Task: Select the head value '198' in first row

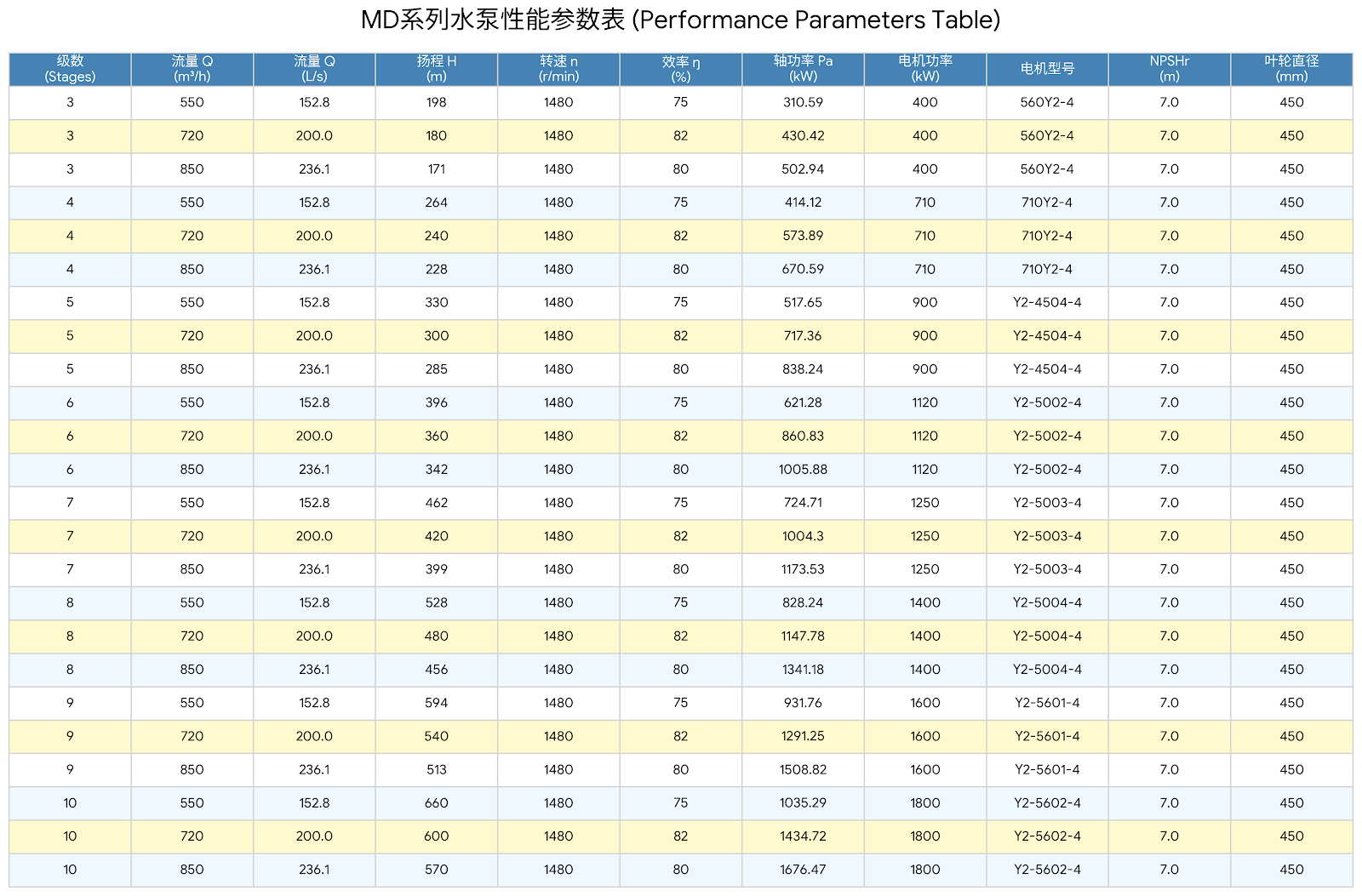Action: pos(437,102)
